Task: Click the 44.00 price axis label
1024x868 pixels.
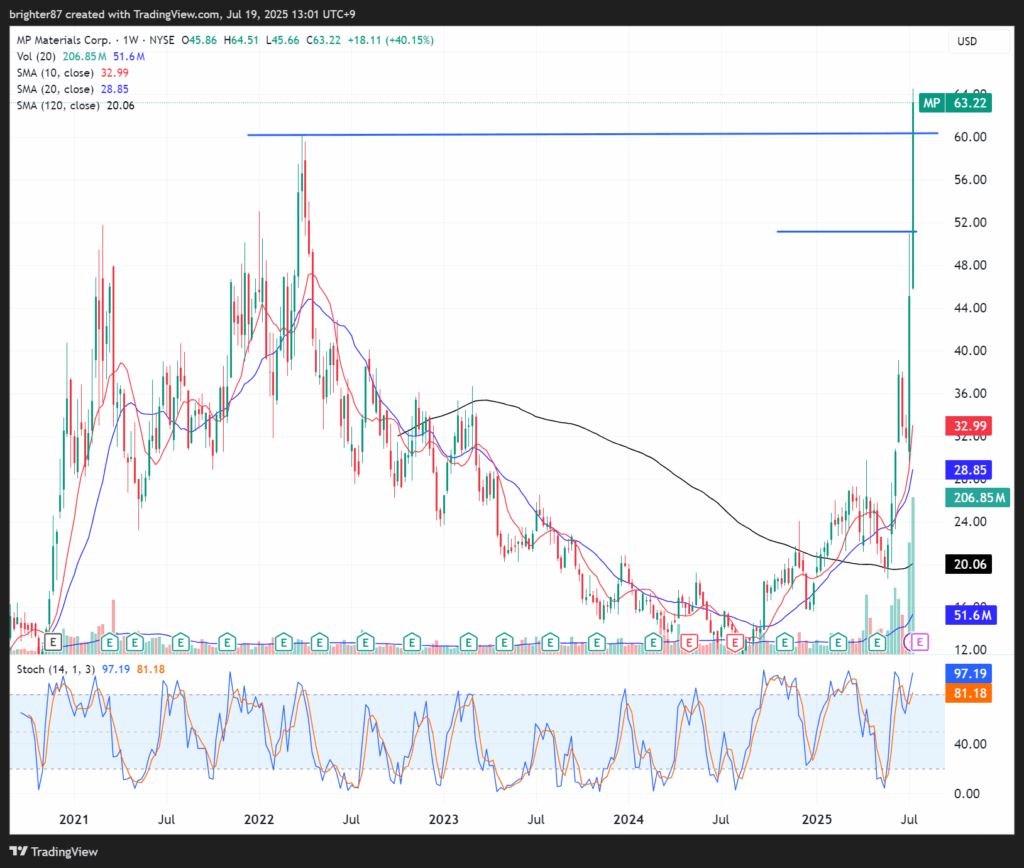Action: tap(970, 308)
